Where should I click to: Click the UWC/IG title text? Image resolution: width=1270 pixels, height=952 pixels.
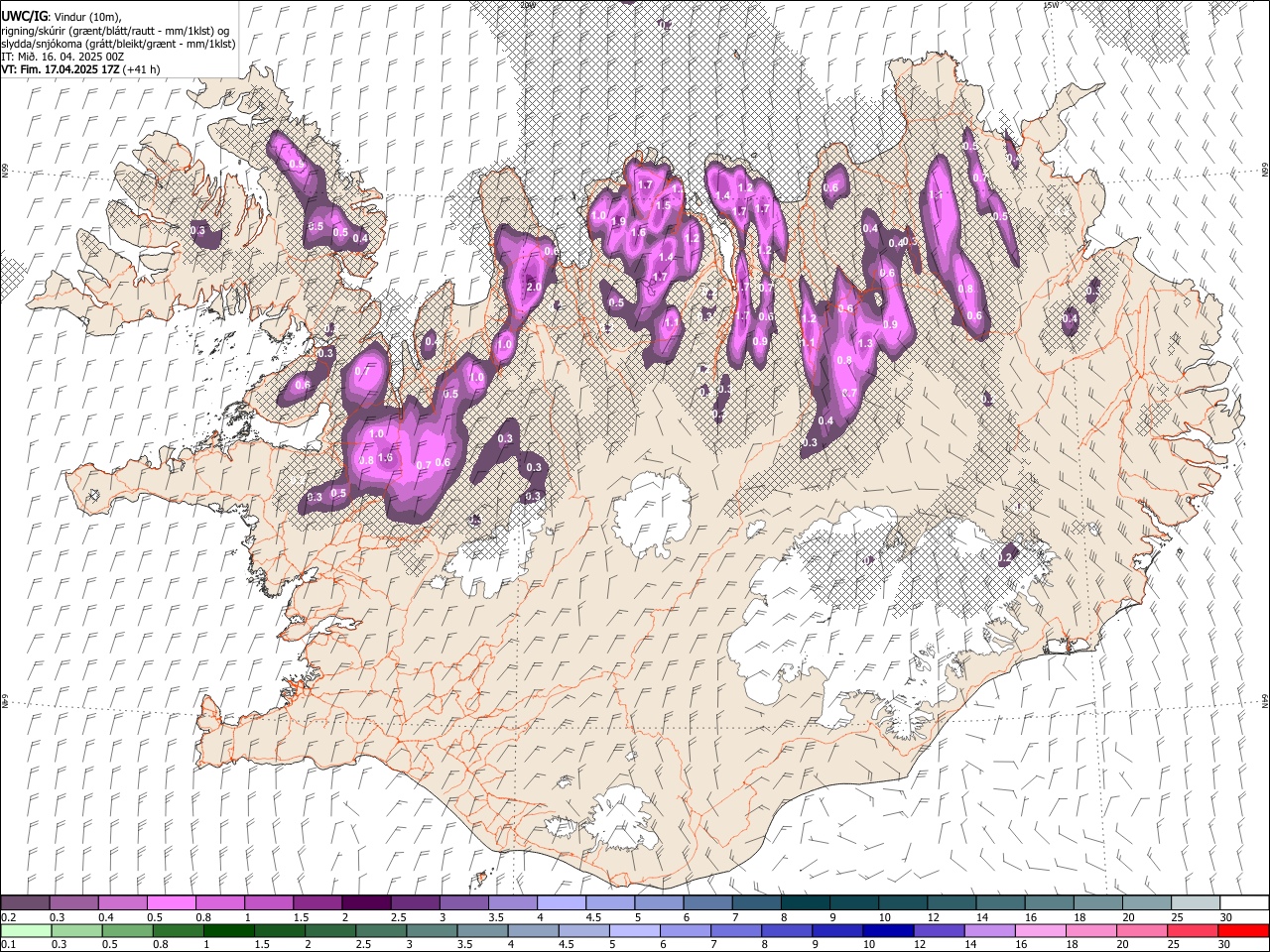[x=24, y=17]
